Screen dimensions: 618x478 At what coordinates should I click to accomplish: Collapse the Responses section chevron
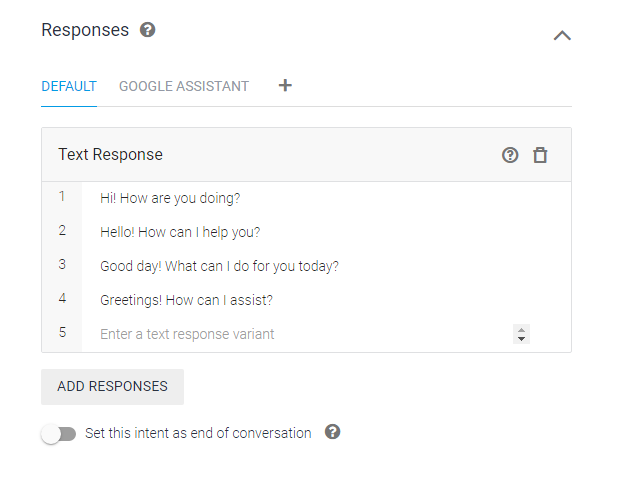[562, 36]
